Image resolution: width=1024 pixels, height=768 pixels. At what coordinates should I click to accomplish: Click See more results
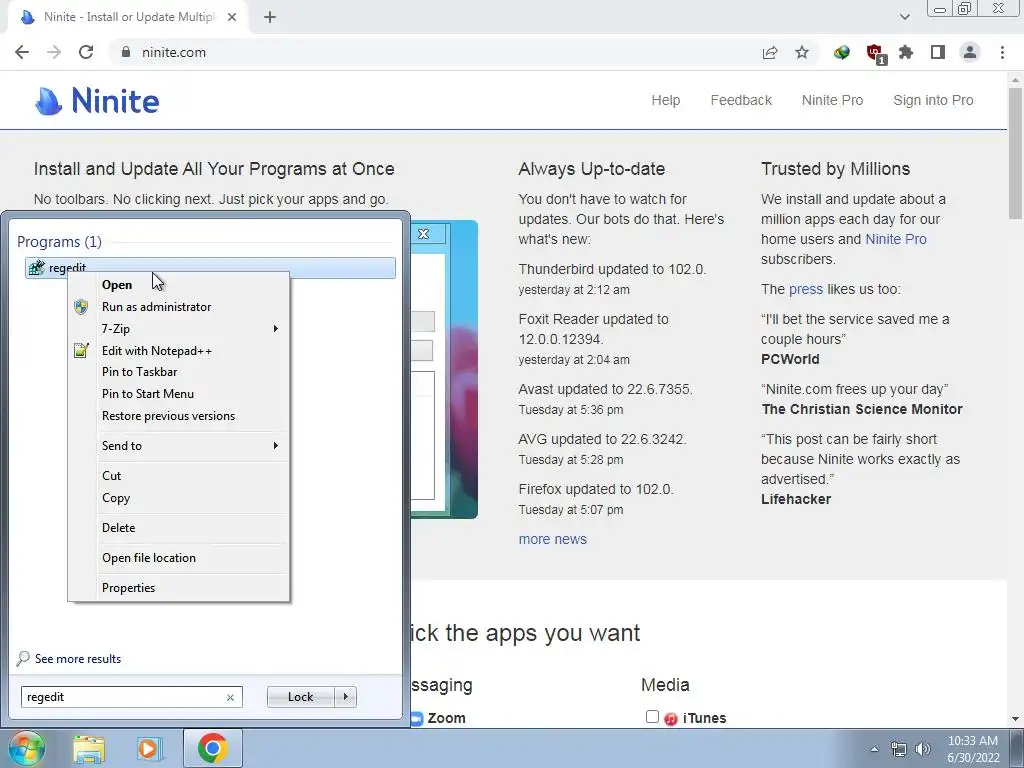(x=77, y=659)
